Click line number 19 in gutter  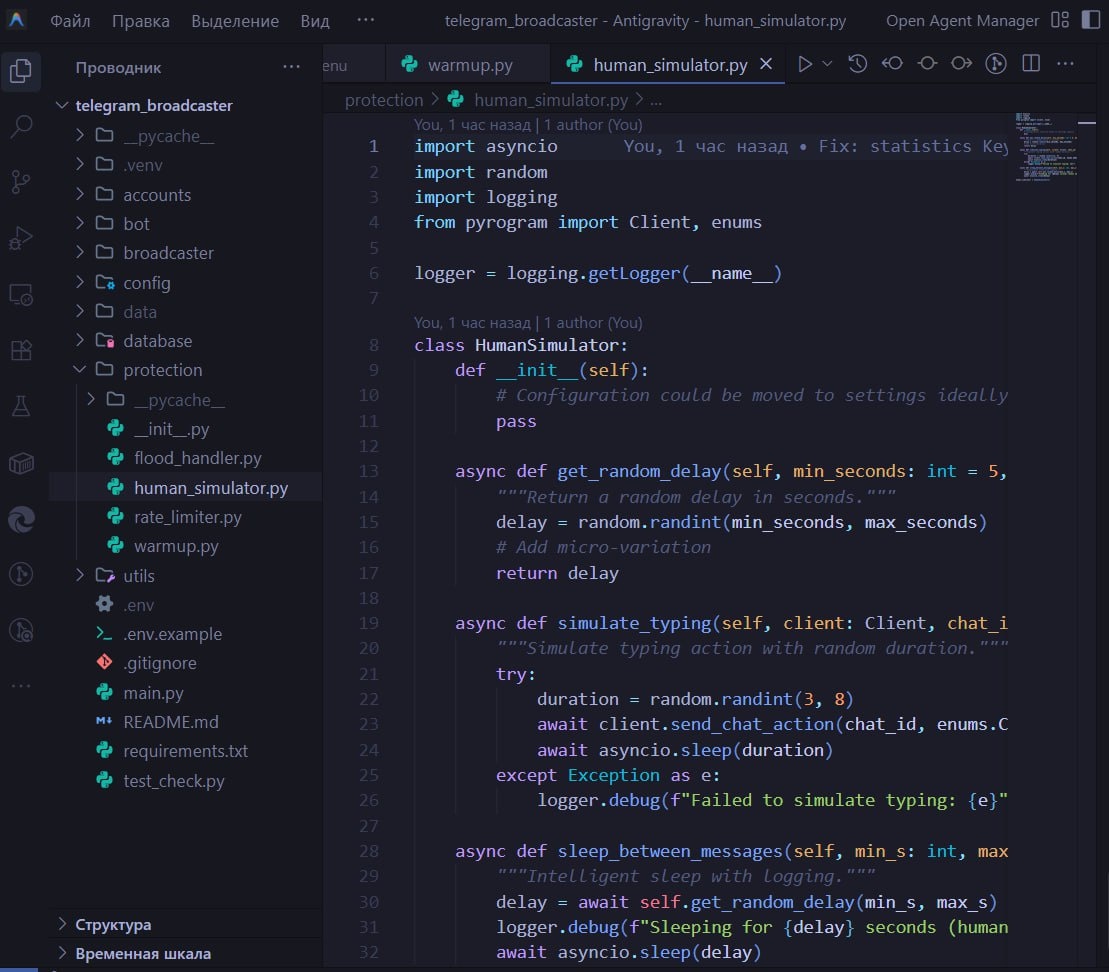click(368, 623)
